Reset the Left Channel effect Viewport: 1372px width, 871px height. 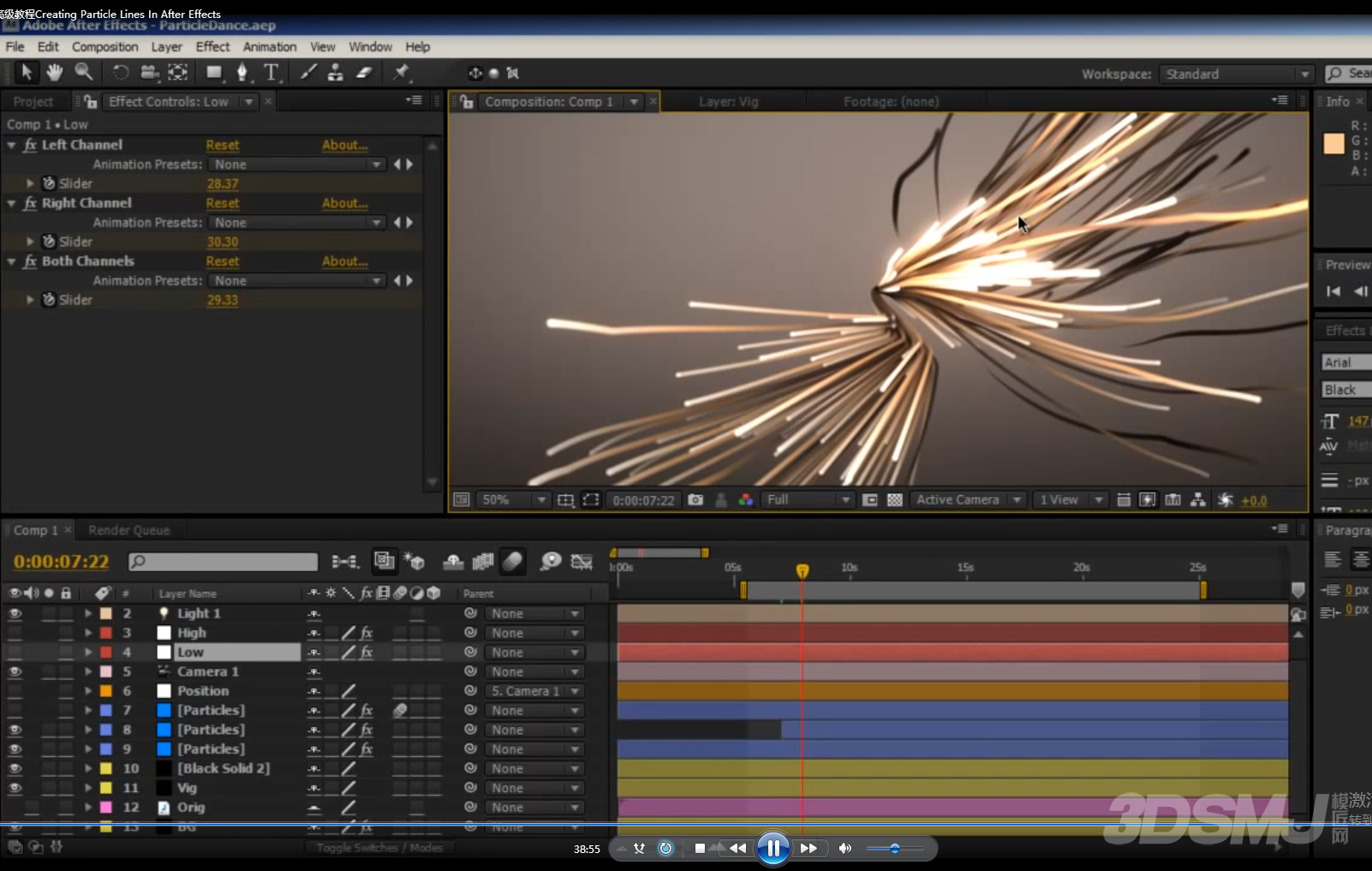point(222,146)
